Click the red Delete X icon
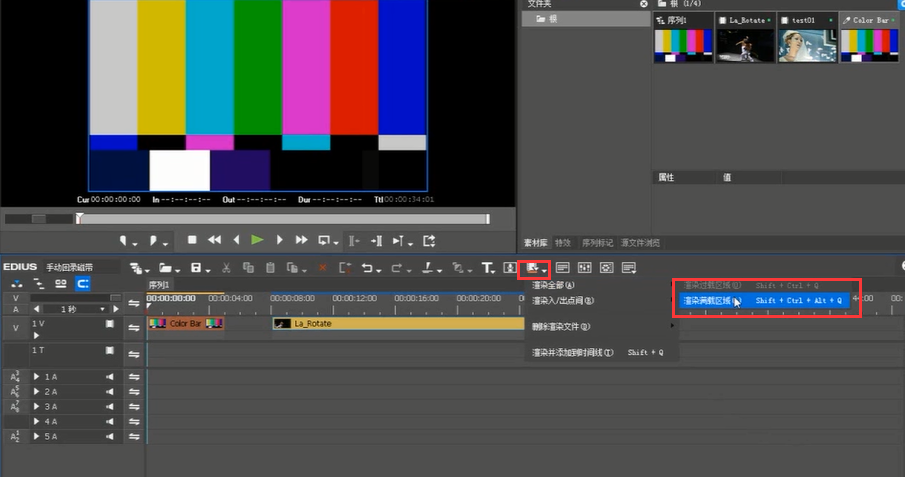Screen dimensions: 905x477 tap(321, 268)
